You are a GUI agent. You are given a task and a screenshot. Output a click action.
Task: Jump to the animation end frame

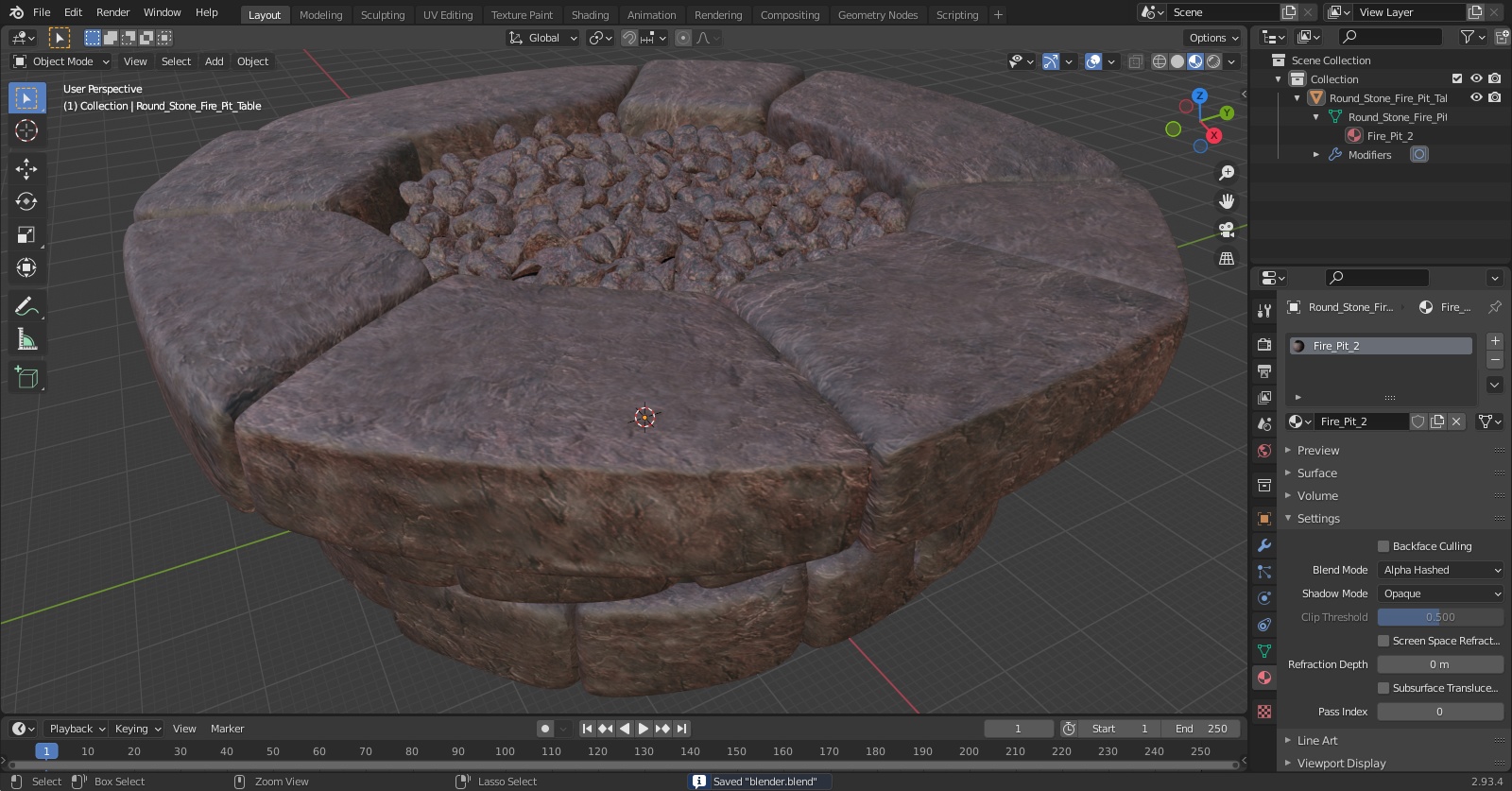(681, 729)
